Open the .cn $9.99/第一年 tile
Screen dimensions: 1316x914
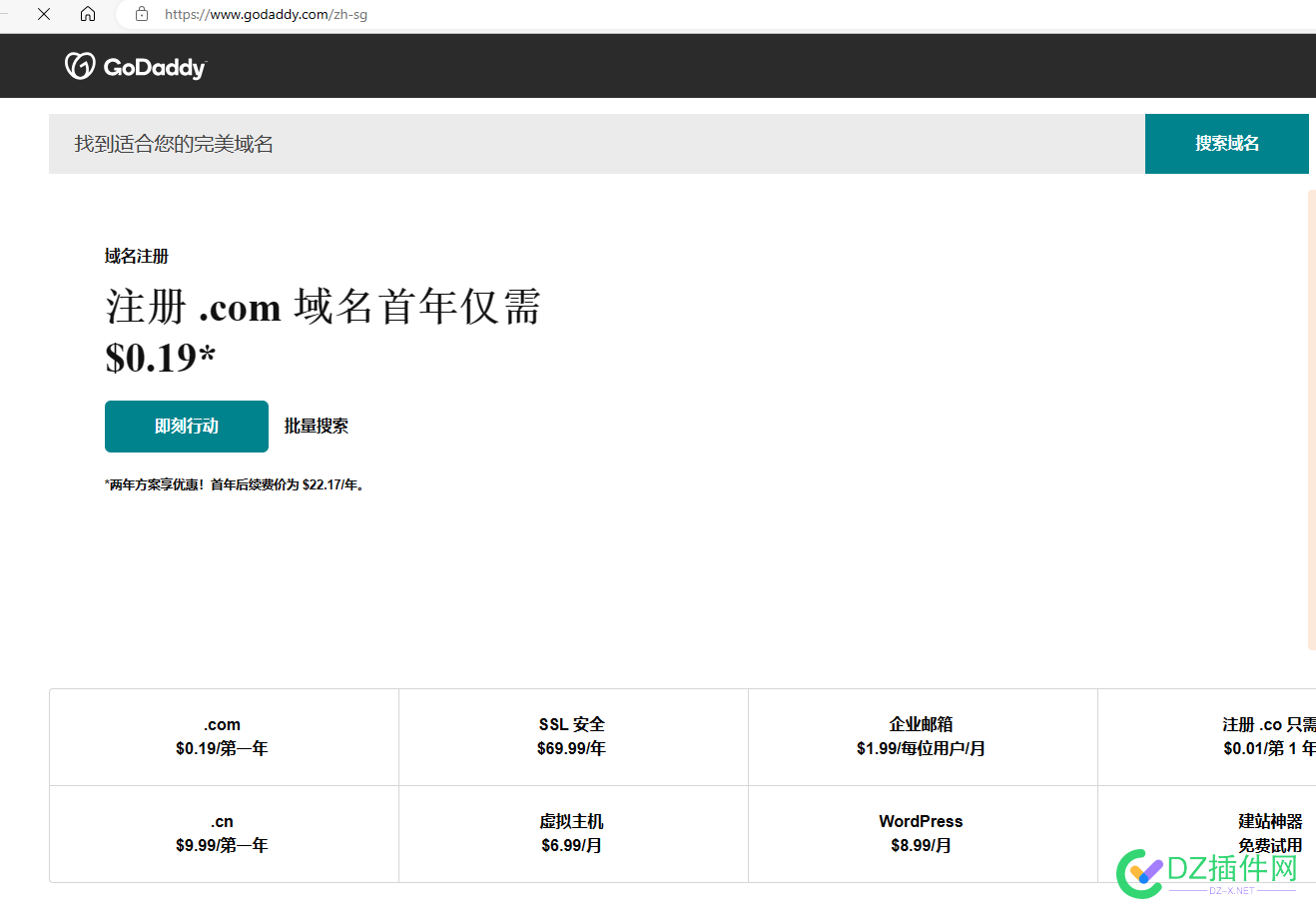coord(224,834)
